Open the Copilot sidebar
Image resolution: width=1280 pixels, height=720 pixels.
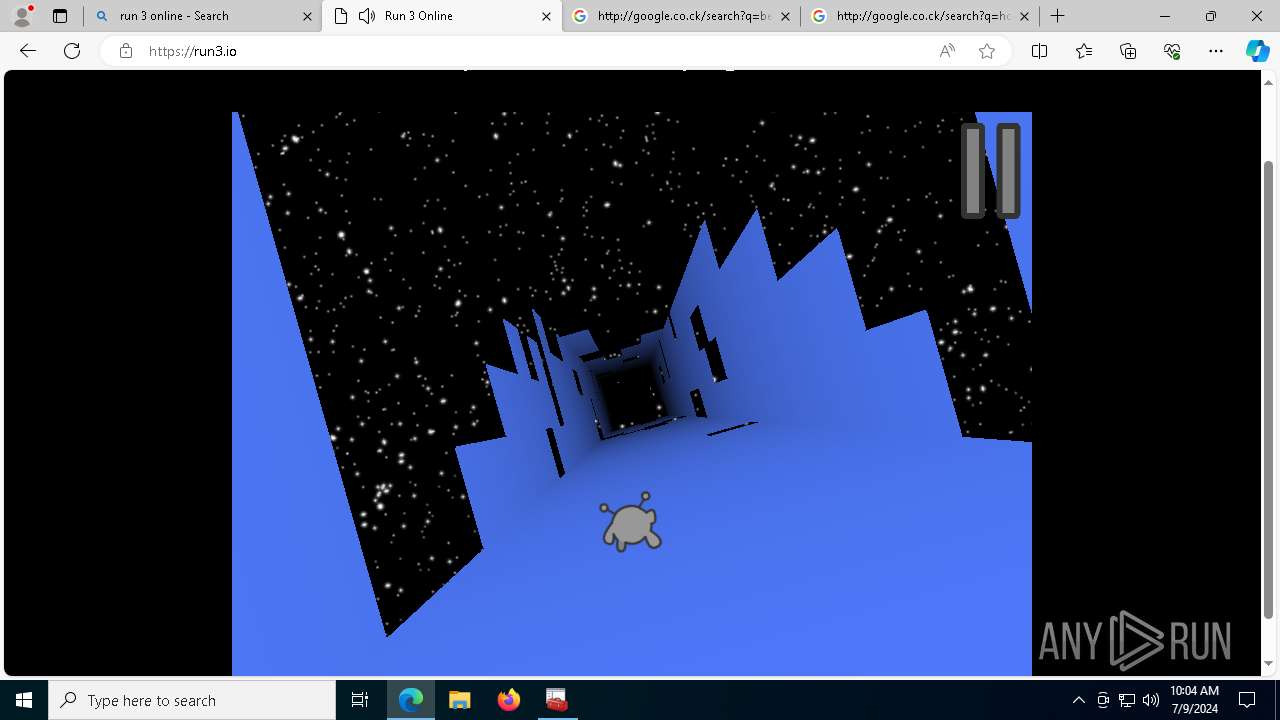click(x=1257, y=51)
